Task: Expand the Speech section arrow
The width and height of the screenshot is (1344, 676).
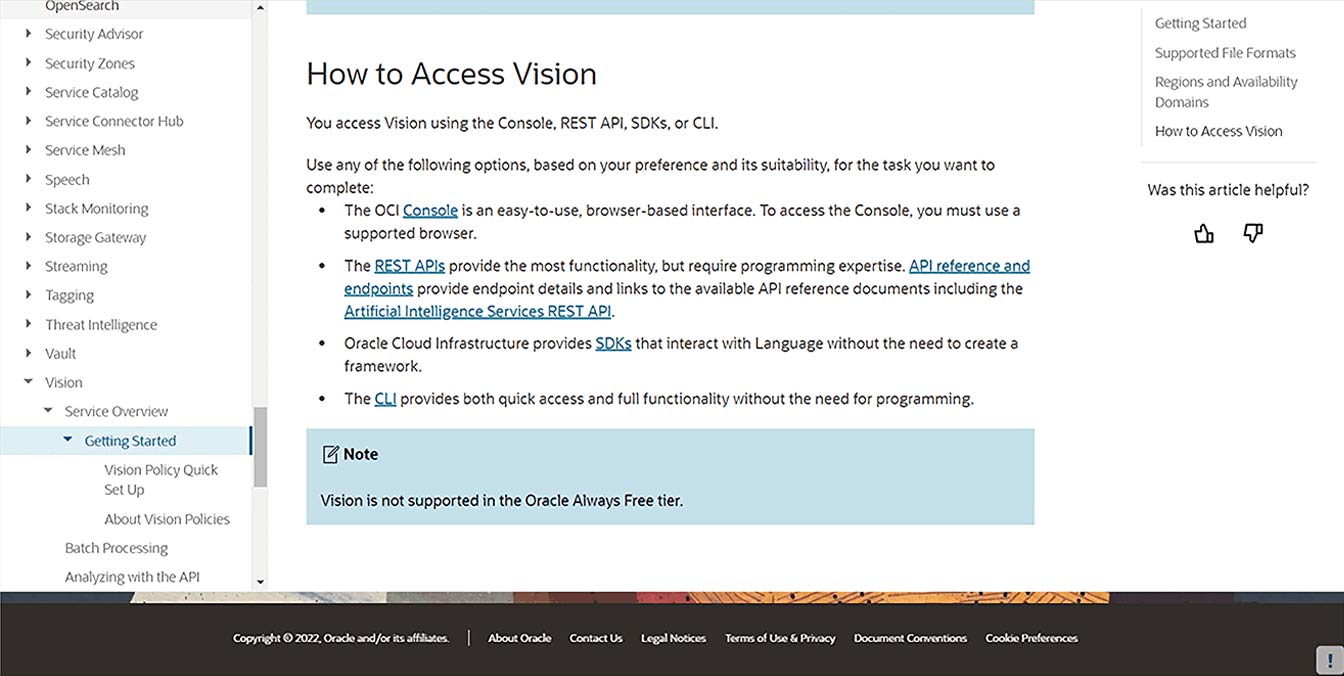Action: tap(29, 179)
